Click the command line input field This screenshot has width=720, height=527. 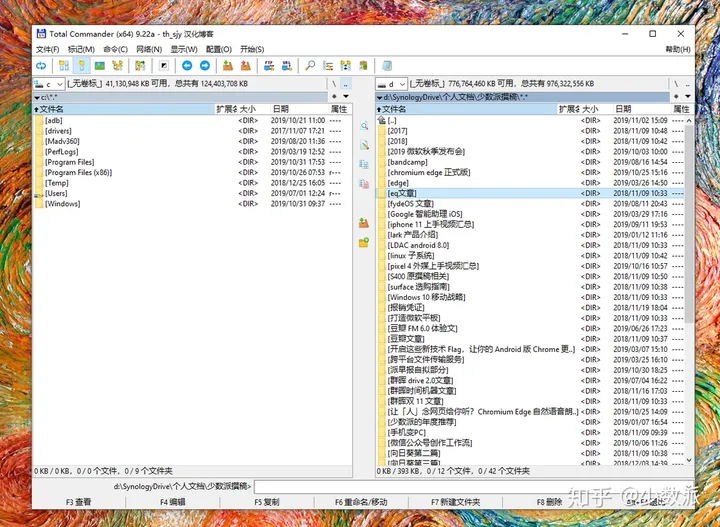click(x=473, y=487)
